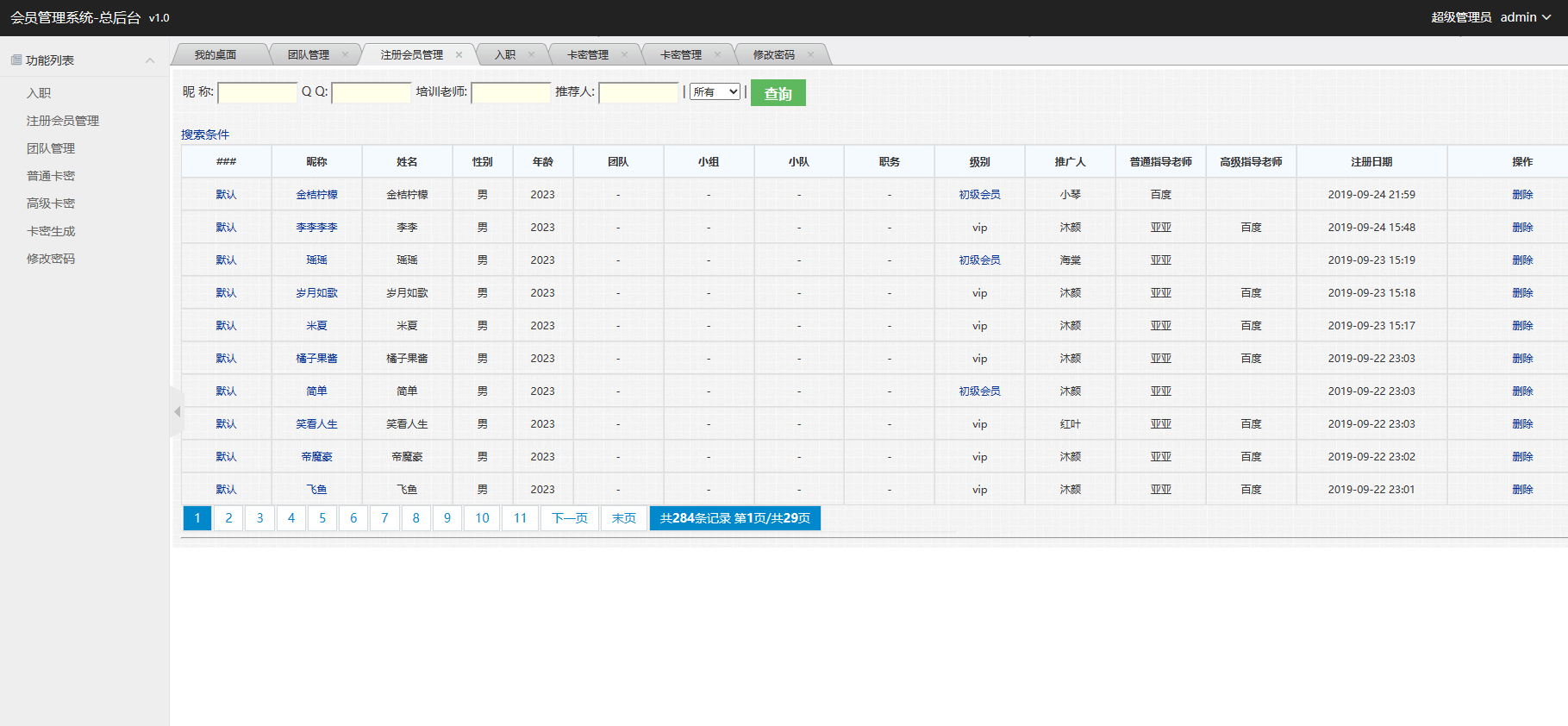Open the 帝魔豪 nickname link
Screen dimensions: 1568x726
316,457
